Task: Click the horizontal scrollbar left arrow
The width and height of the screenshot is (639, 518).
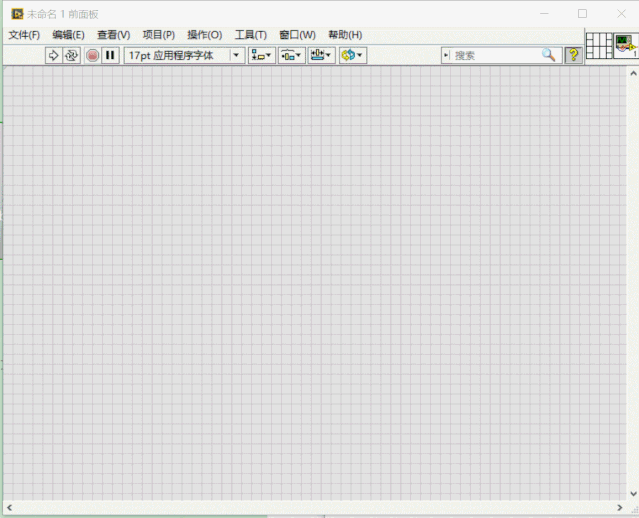Action: tap(9, 507)
